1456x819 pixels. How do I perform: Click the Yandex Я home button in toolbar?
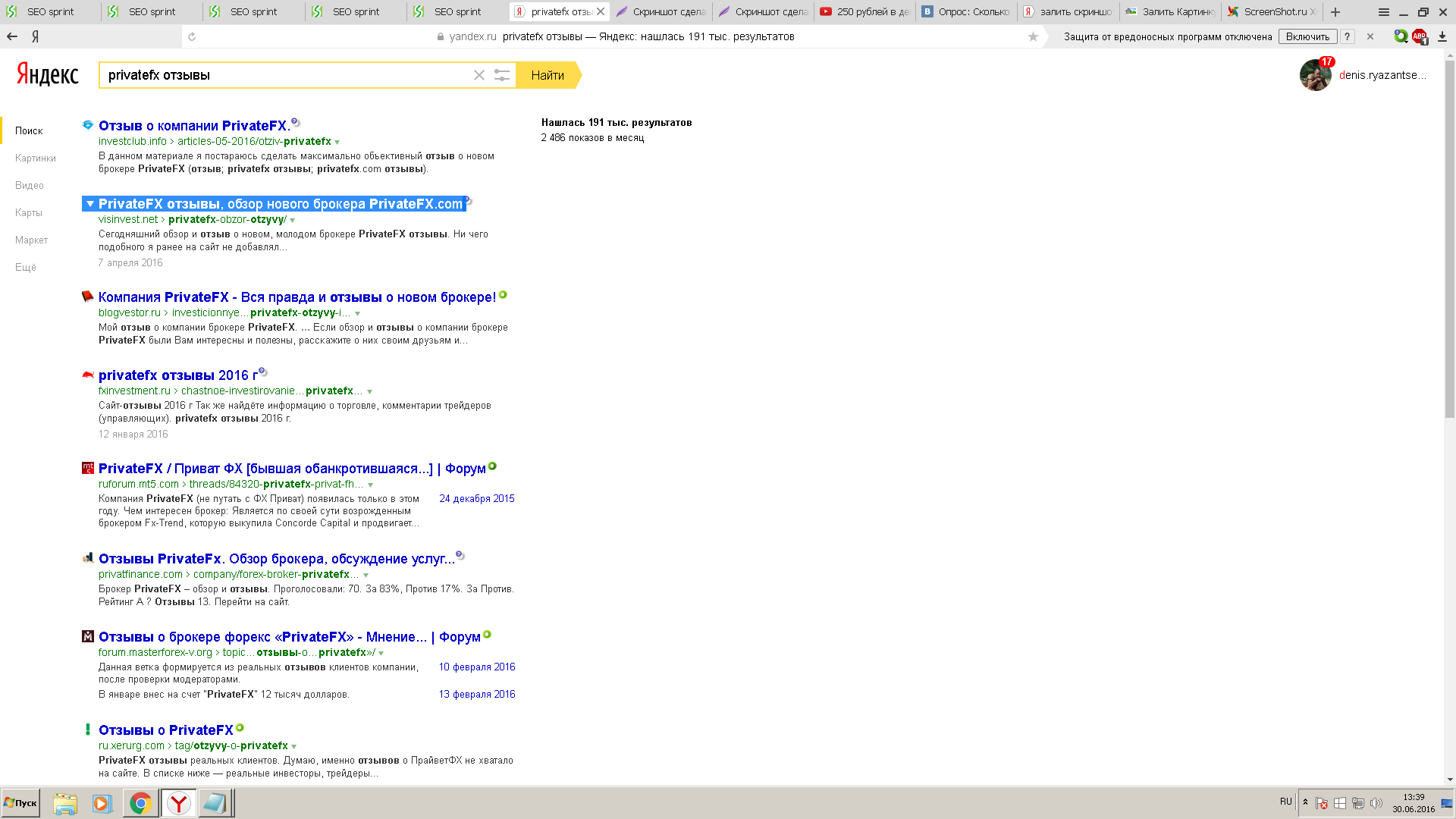[x=36, y=36]
